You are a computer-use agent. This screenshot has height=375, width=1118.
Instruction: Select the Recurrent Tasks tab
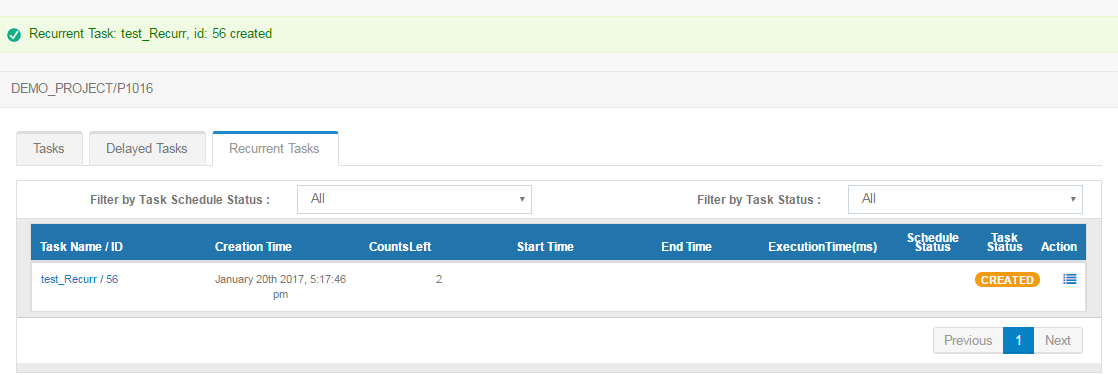coord(275,148)
